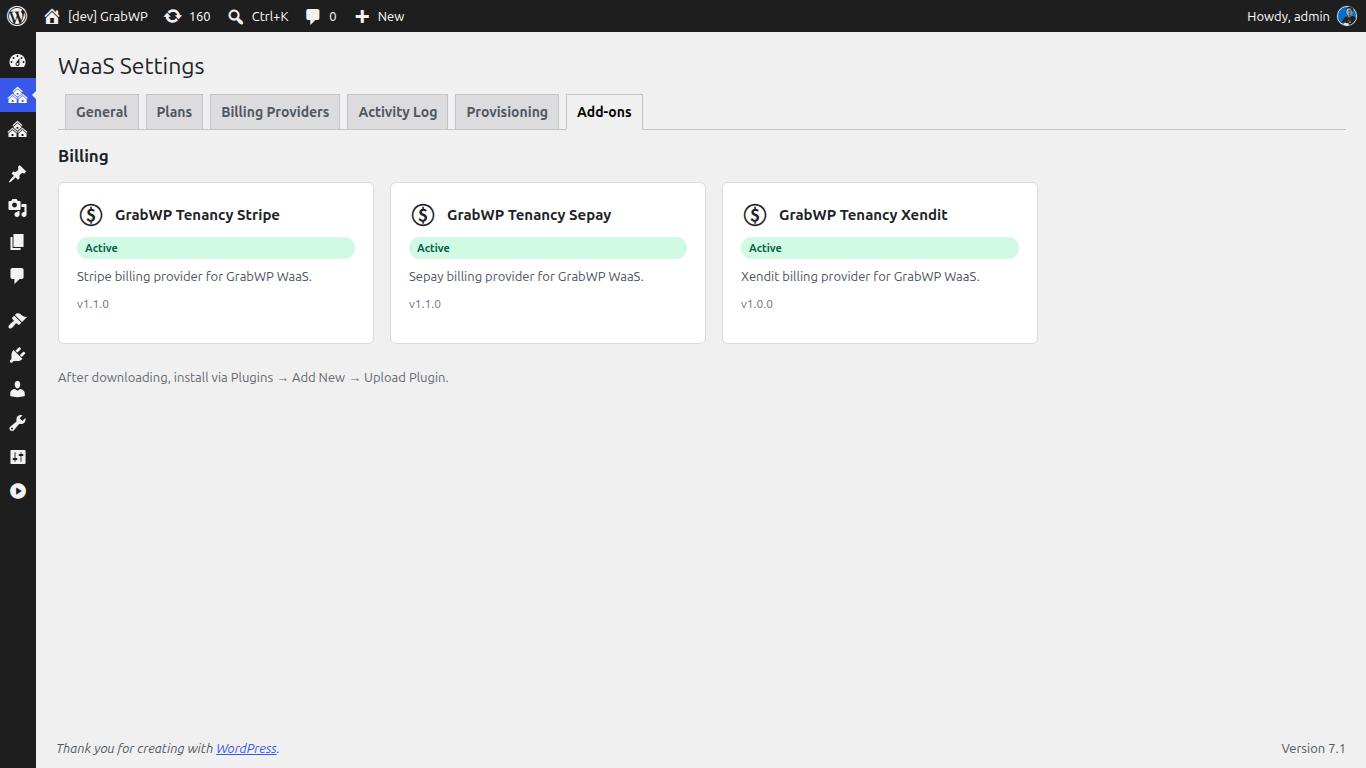1366x768 pixels.
Task: Click the WaaS Settings page title
Action: click(131, 66)
